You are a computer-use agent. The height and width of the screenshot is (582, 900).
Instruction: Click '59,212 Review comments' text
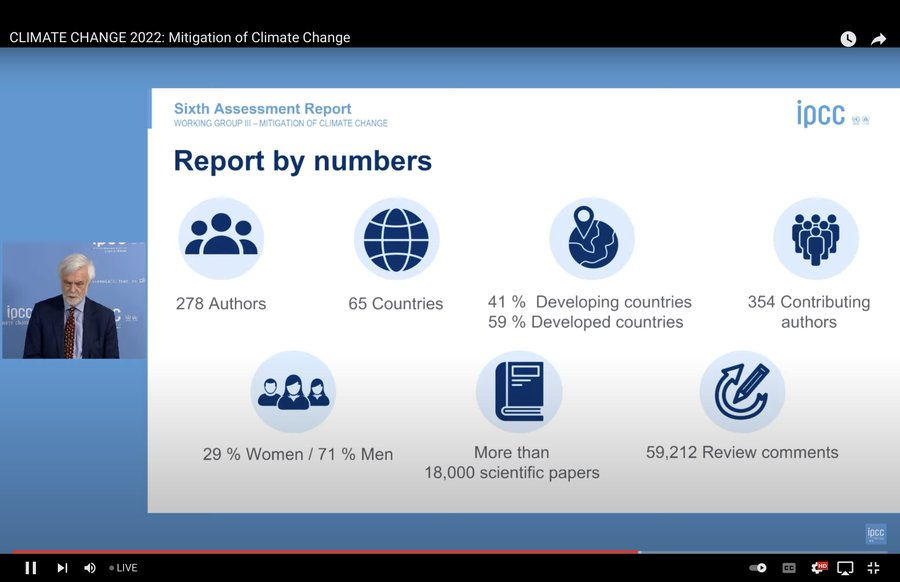742,452
